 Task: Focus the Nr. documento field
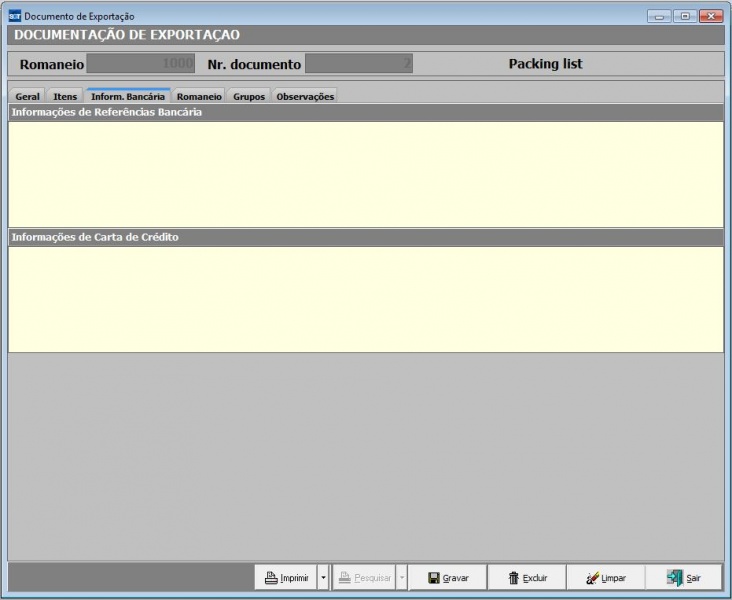click(358, 64)
